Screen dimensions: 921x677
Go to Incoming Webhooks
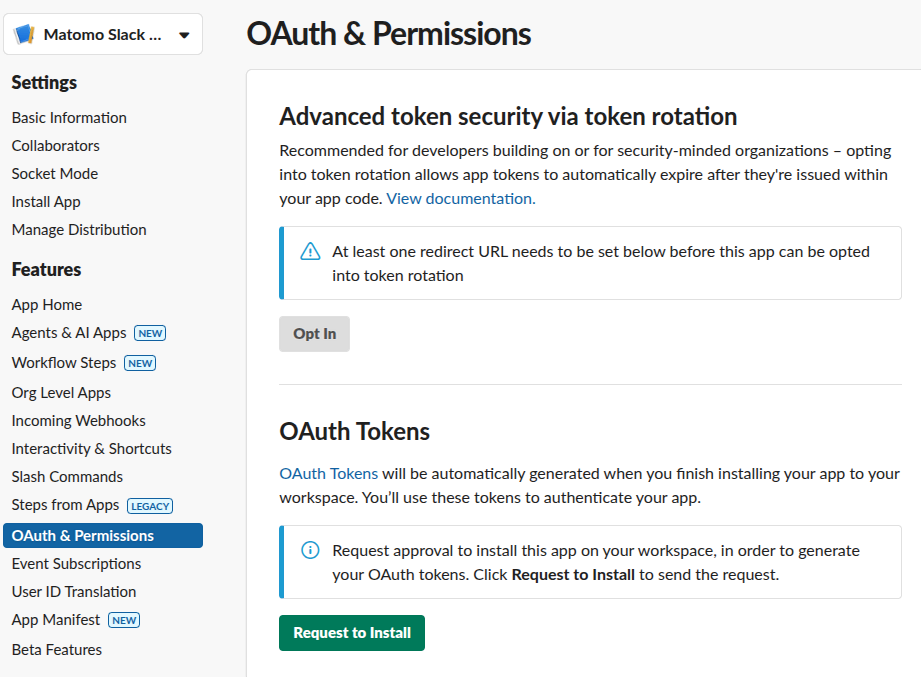pos(79,421)
